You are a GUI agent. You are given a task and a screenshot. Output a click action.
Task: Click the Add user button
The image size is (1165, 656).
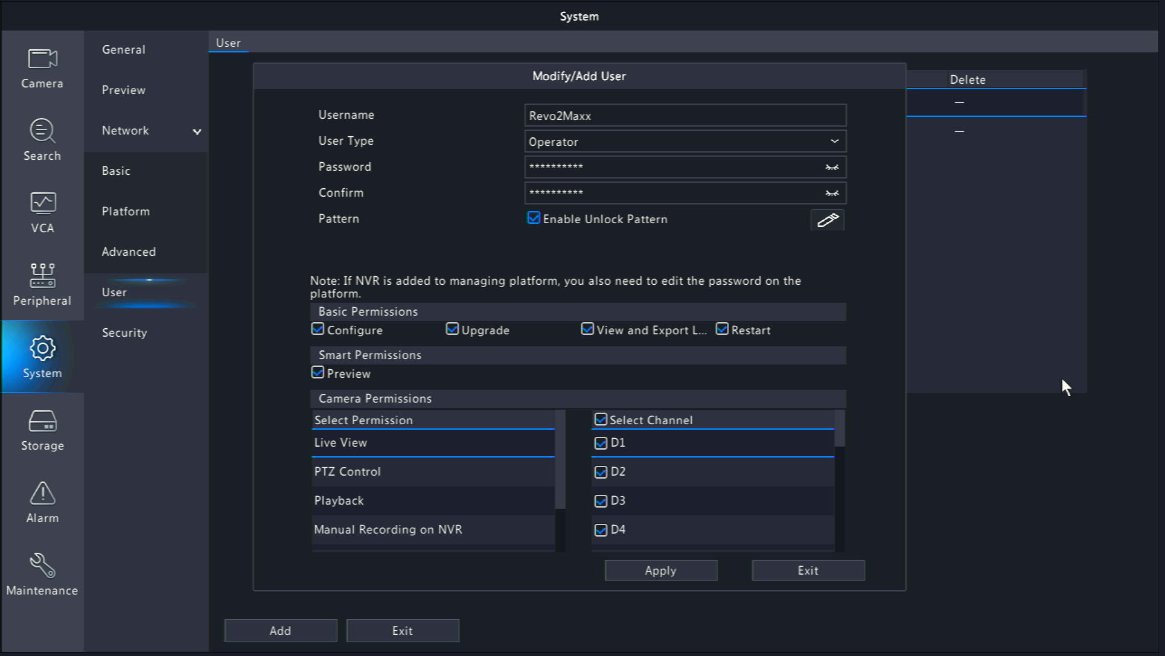click(x=281, y=631)
